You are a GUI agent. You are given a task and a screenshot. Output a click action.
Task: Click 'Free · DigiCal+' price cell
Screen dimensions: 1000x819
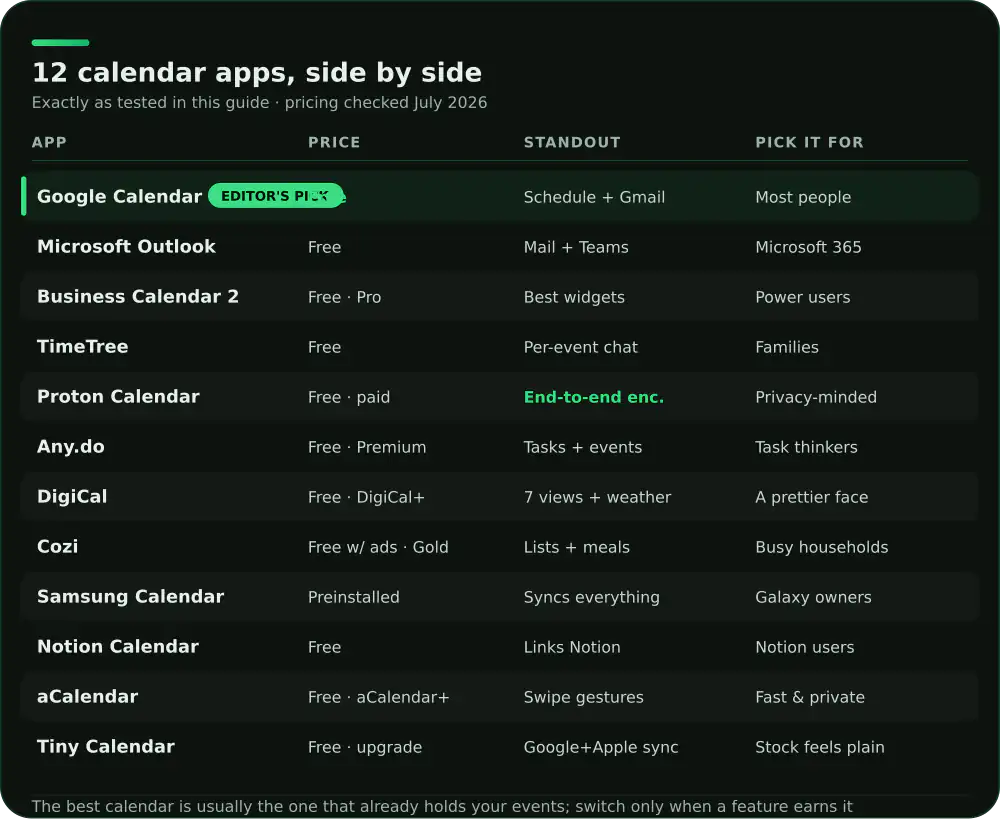pos(366,498)
